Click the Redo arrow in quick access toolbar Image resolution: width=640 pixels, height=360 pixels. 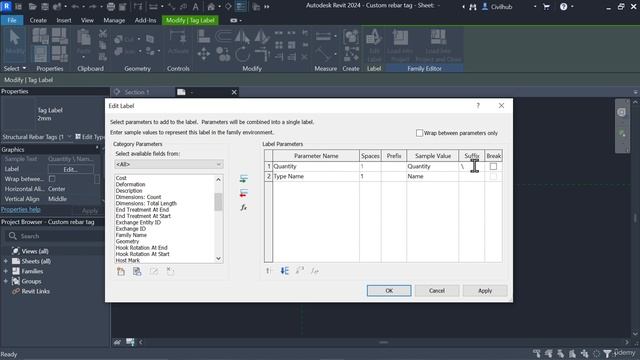pos(92,7)
